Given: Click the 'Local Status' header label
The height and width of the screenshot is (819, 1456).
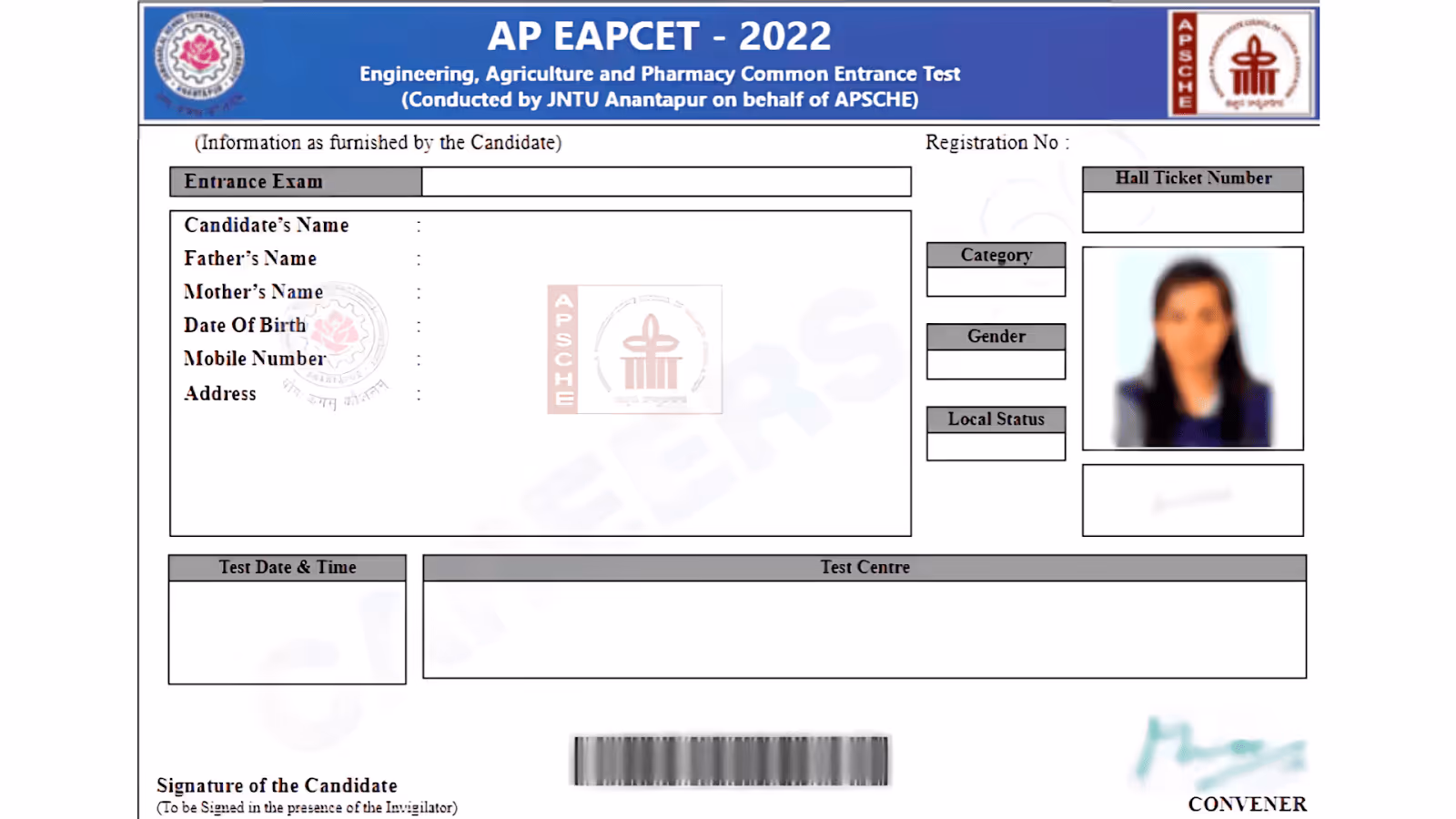Looking at the screenshot, I should point(996,419).
